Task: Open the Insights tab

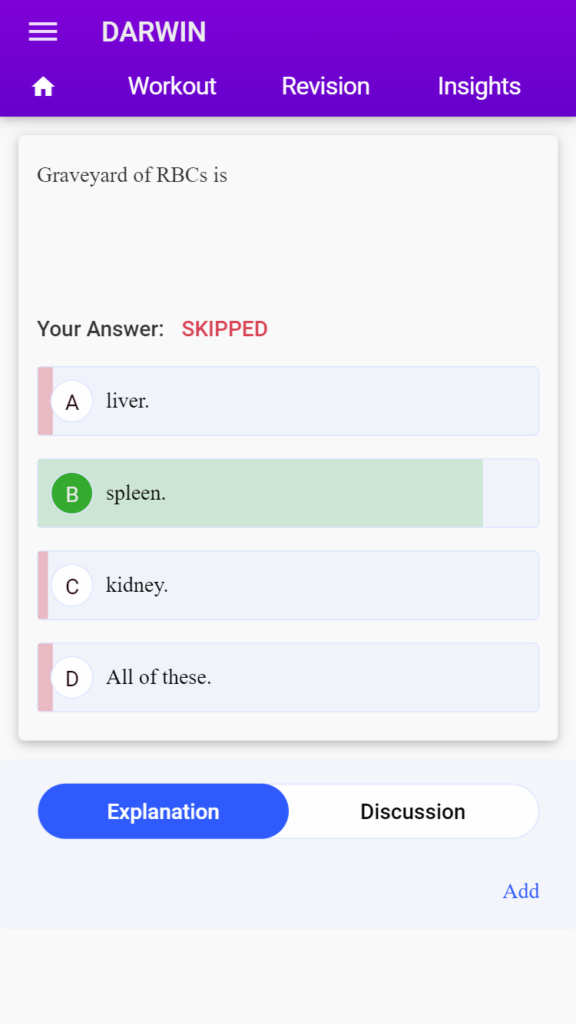Action: (479, 86)
